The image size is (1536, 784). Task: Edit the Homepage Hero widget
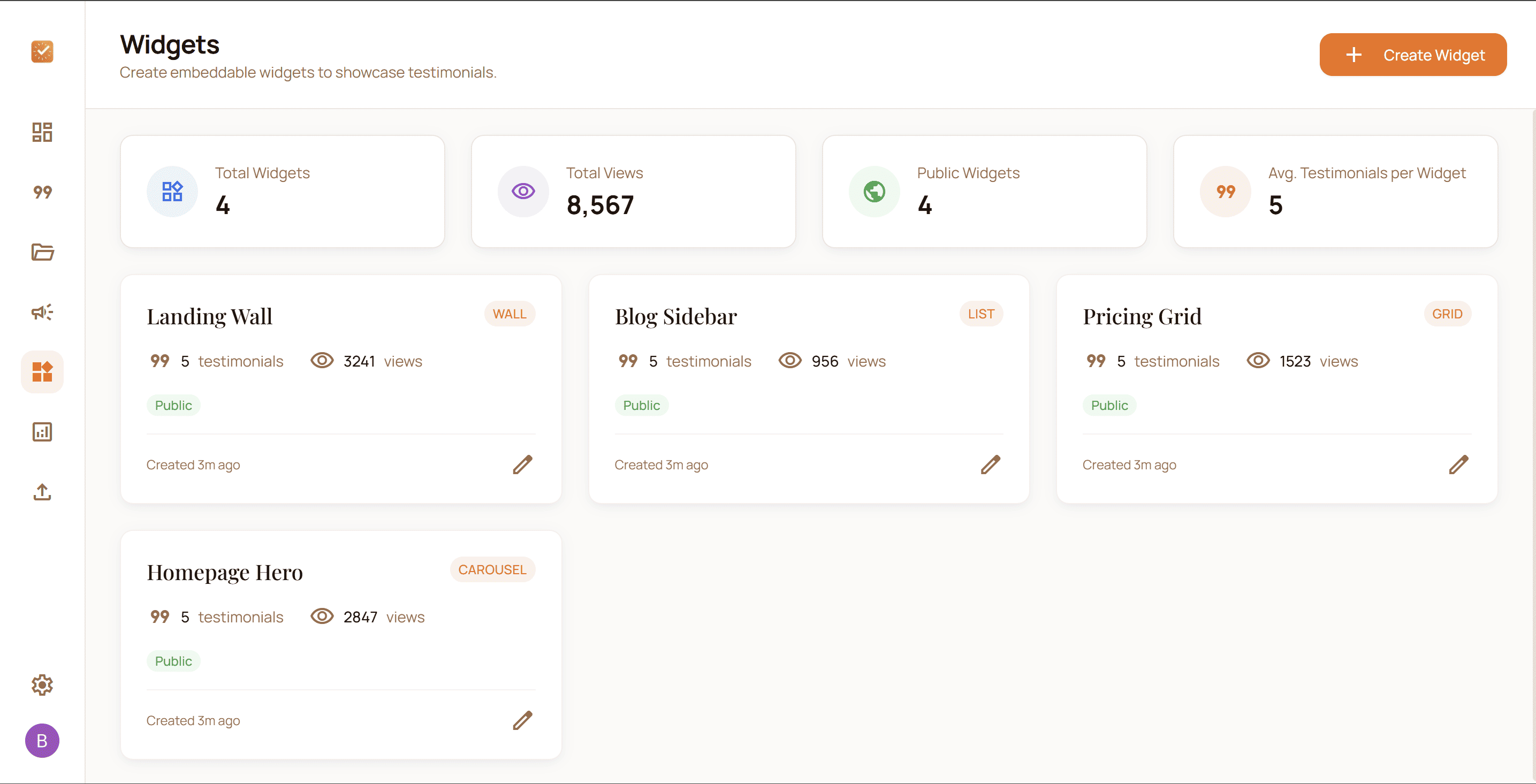522,720
